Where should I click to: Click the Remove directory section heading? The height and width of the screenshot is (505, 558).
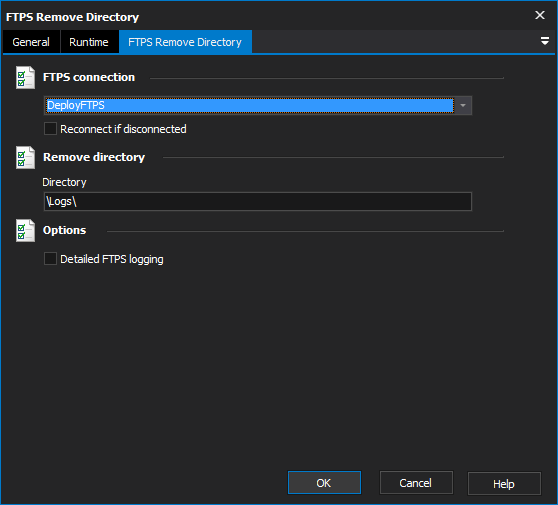coord(94,157)
